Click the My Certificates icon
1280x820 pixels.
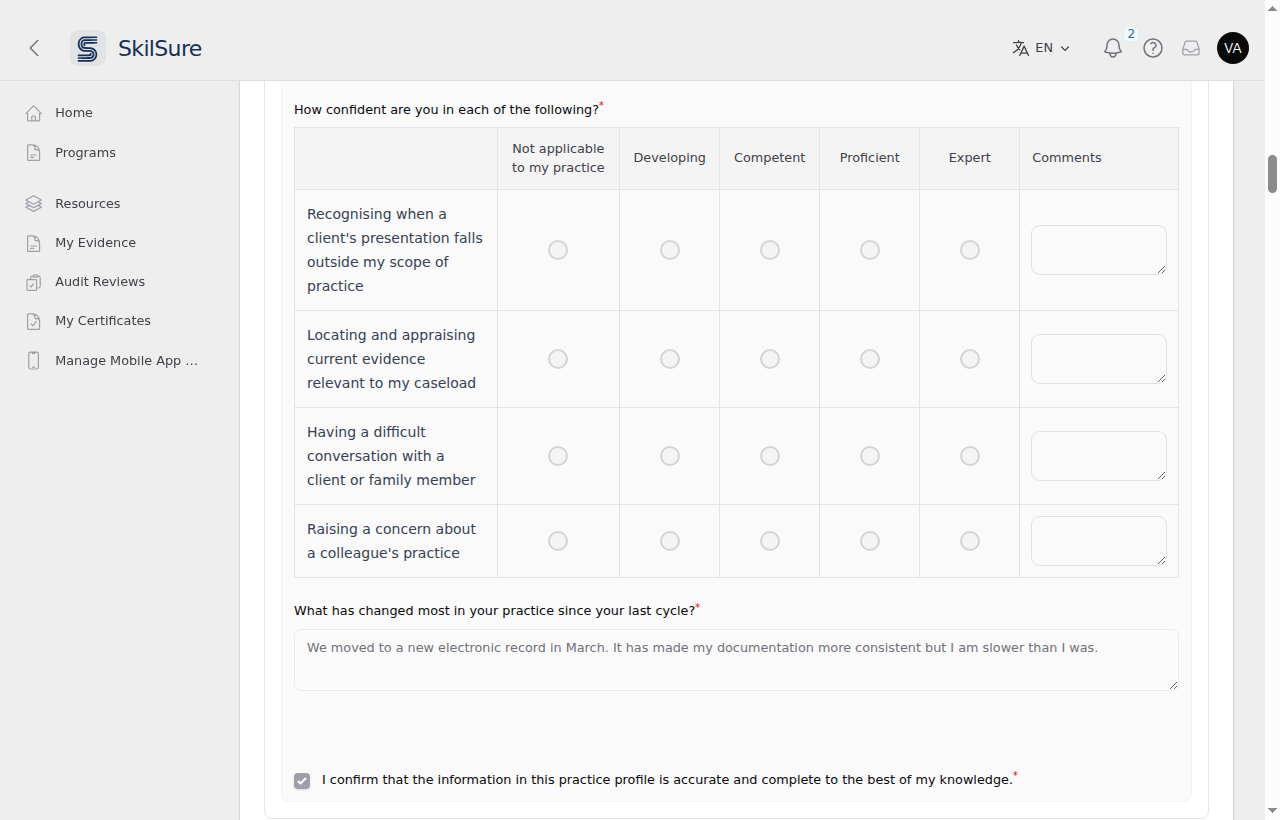[34, 321]
